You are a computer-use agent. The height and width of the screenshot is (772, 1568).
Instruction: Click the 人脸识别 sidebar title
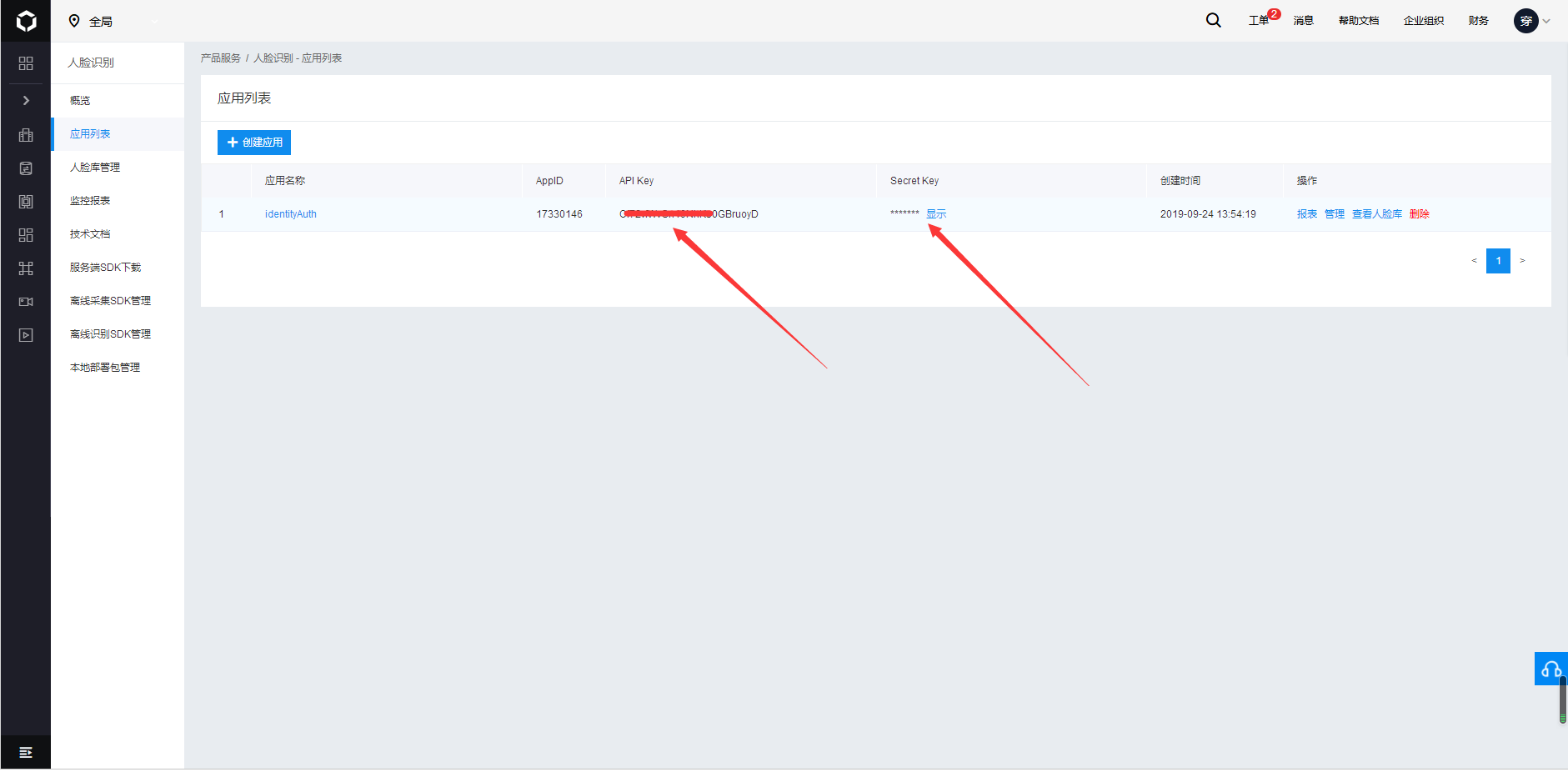91,63
